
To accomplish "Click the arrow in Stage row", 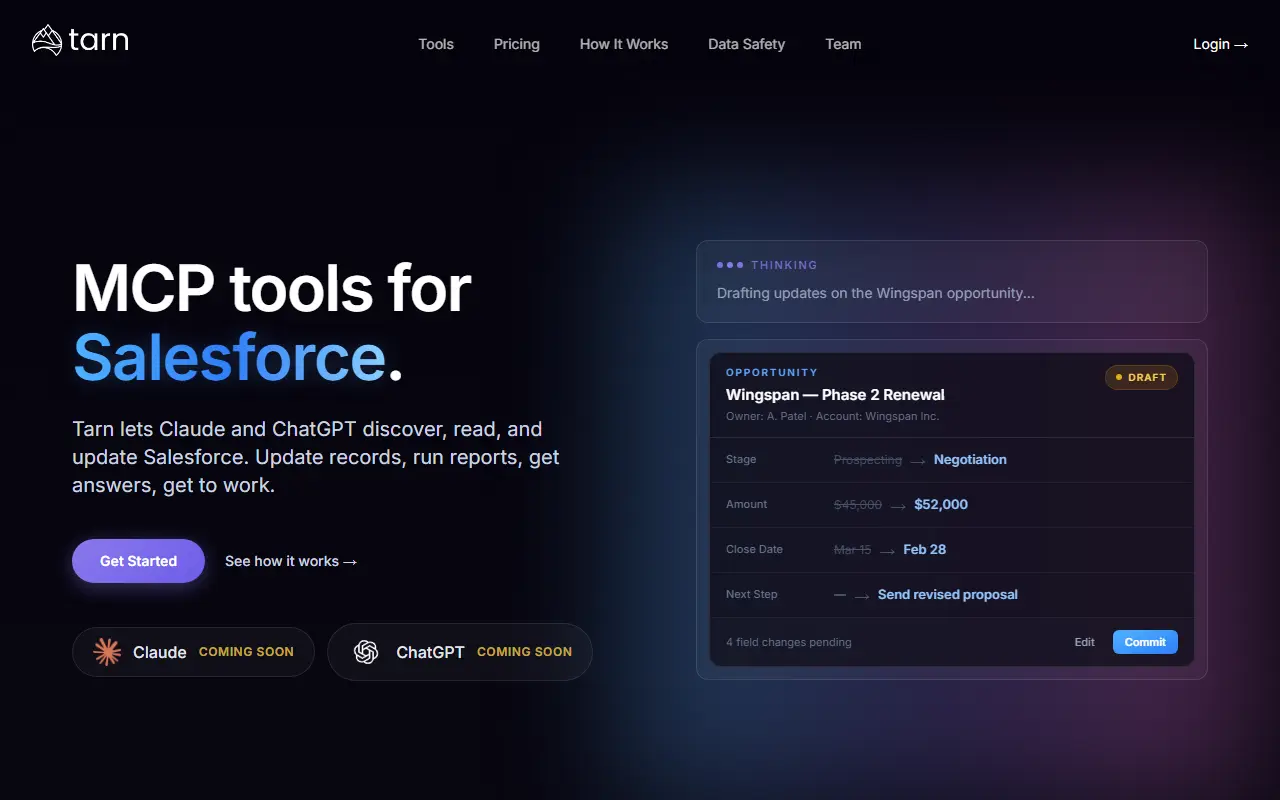I will 918,461.
